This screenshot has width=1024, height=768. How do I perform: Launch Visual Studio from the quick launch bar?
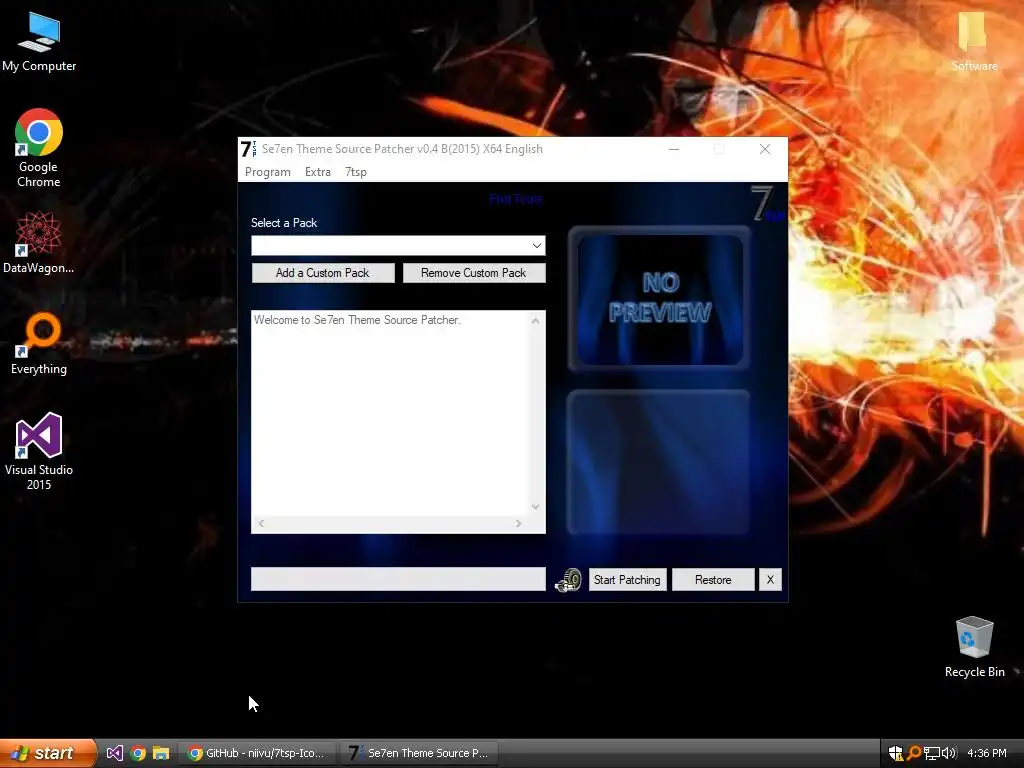tap(114, 753)
